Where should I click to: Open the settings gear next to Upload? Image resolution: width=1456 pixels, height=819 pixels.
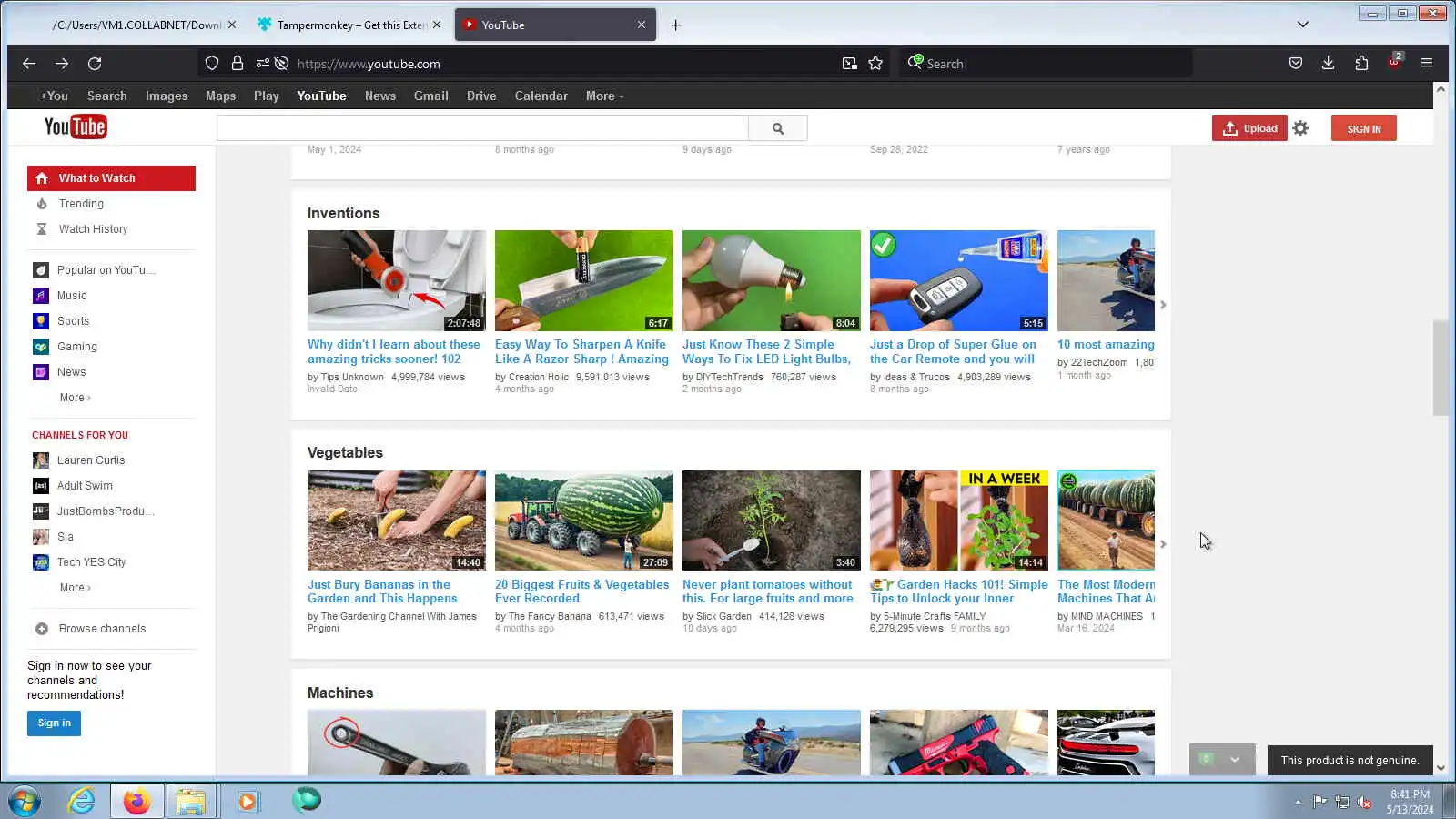[1300, 128]
